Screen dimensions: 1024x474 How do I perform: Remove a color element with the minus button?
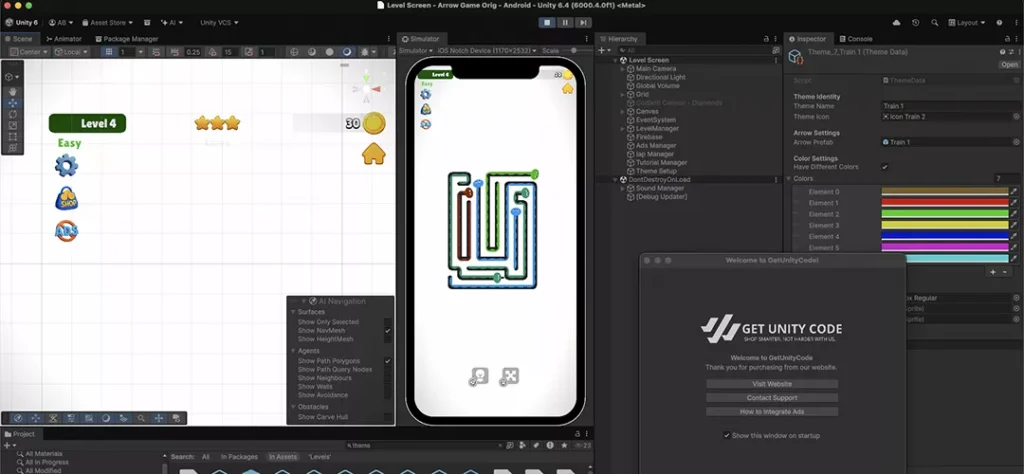pyautogui.click(x=1004, y=272)
